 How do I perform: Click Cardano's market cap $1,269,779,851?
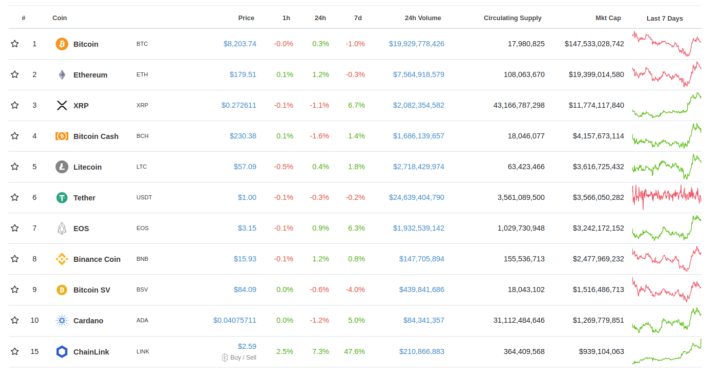(598, 320)
